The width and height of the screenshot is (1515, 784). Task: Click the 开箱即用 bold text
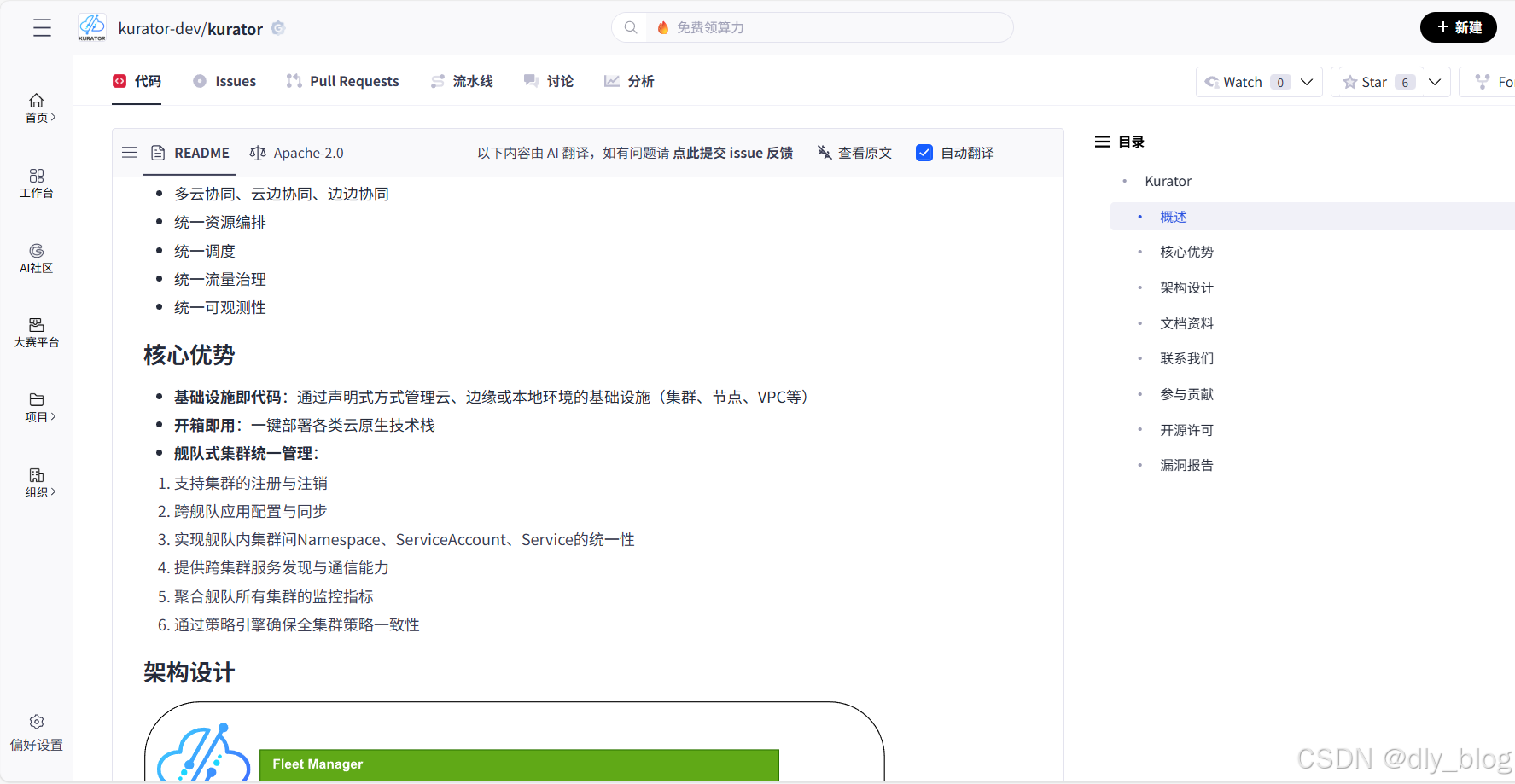[205, 425]
